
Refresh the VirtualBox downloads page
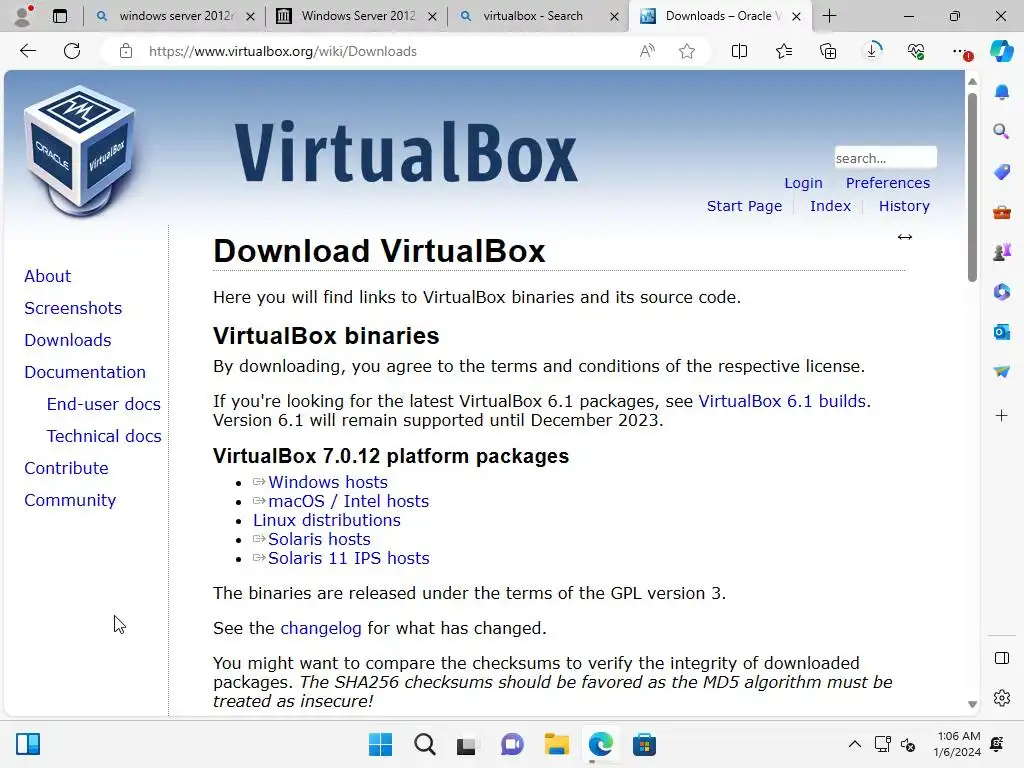pos(72,51)
